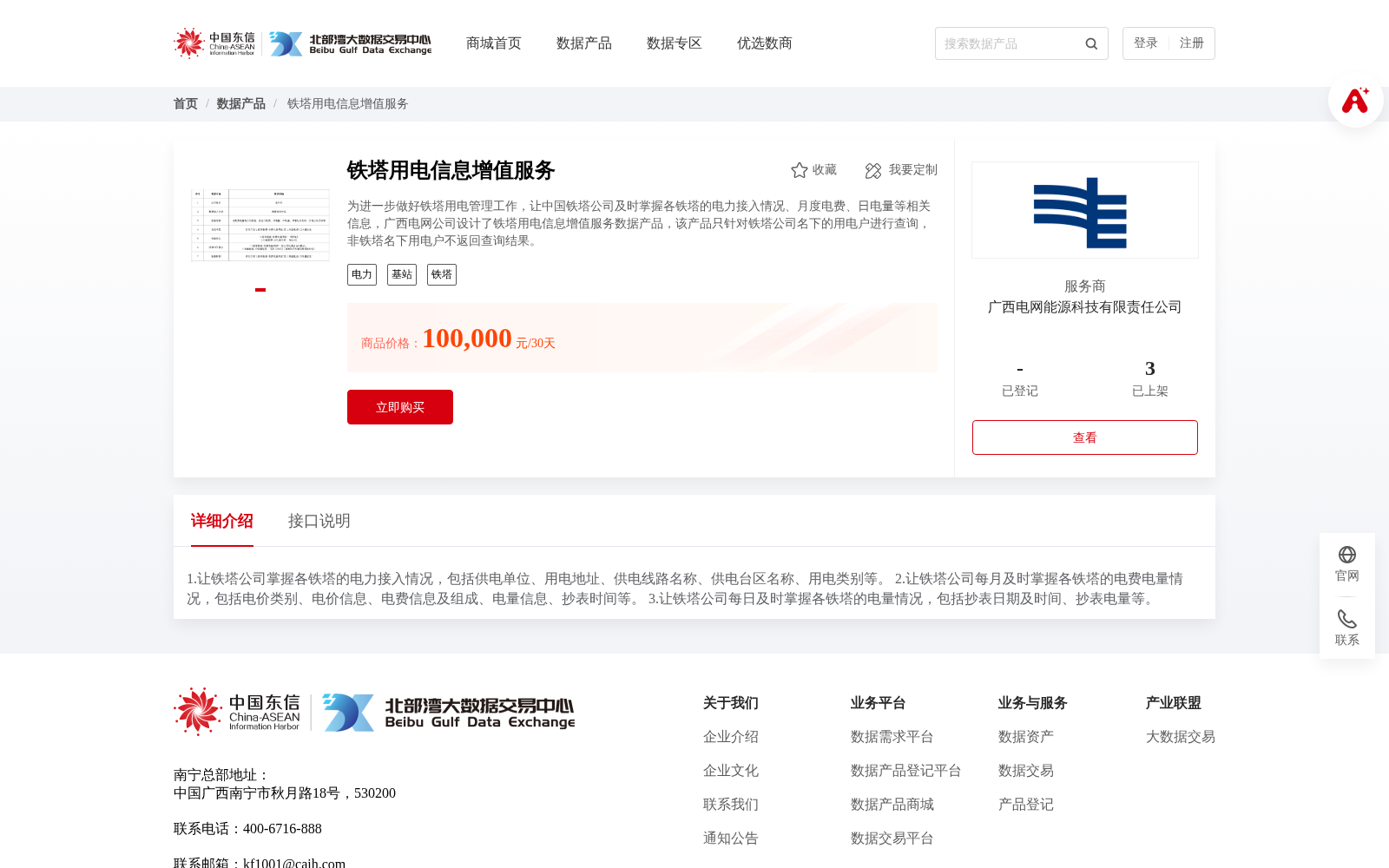The width and height of the screenshot is (1389, 868).
Task: Click the phone number 400-6716-888
Action: 282,829
